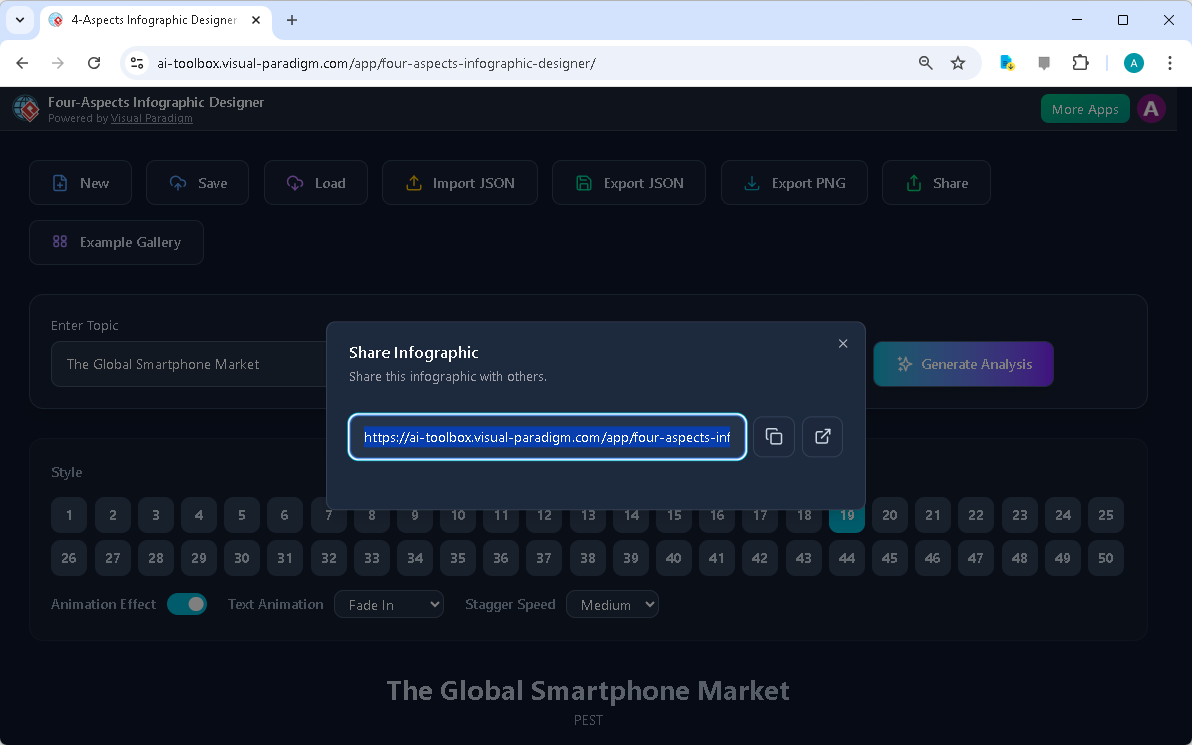Copy the share link using copy icon
The height and width of the screenshot is (745, 1192).
(773, 437)
